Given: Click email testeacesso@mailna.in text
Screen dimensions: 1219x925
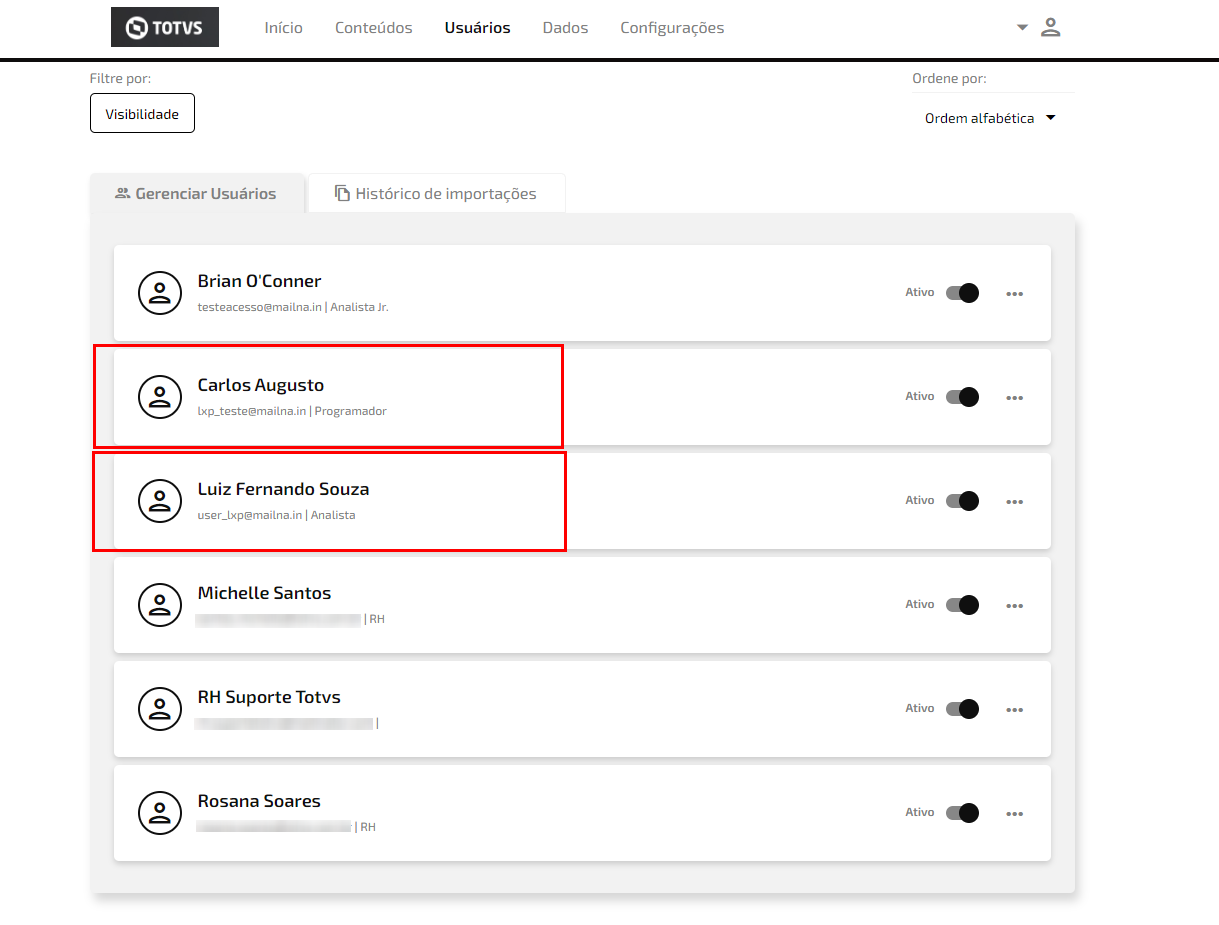Looking at the screenshot, I should tap(259, 307).
